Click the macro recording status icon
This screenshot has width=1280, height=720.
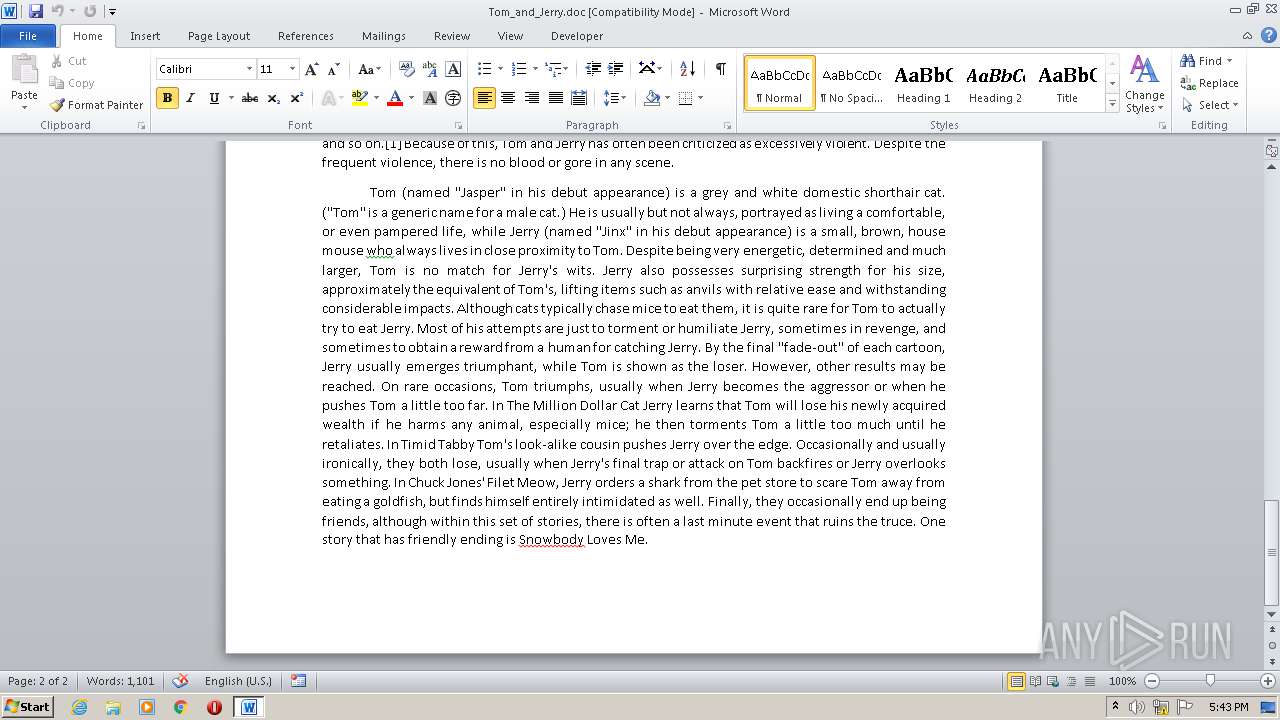(298, 681)
